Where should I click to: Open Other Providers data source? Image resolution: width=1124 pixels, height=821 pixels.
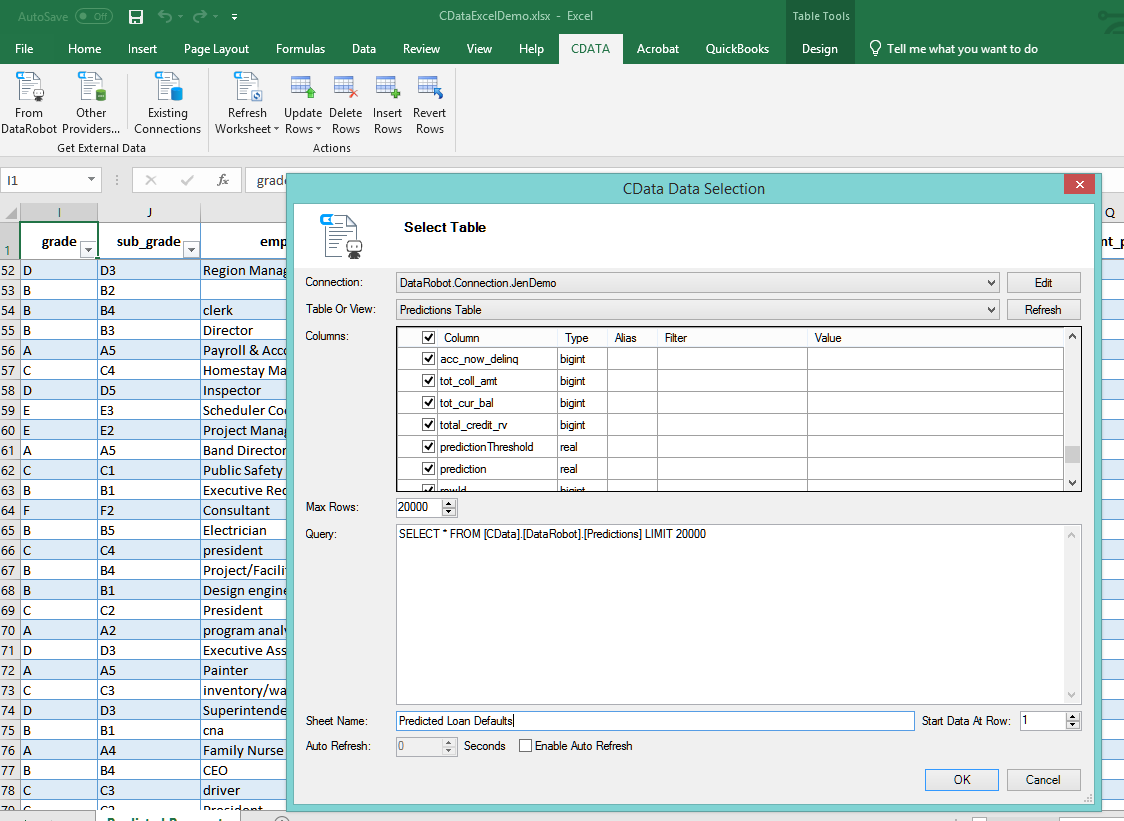click(91, 103)
